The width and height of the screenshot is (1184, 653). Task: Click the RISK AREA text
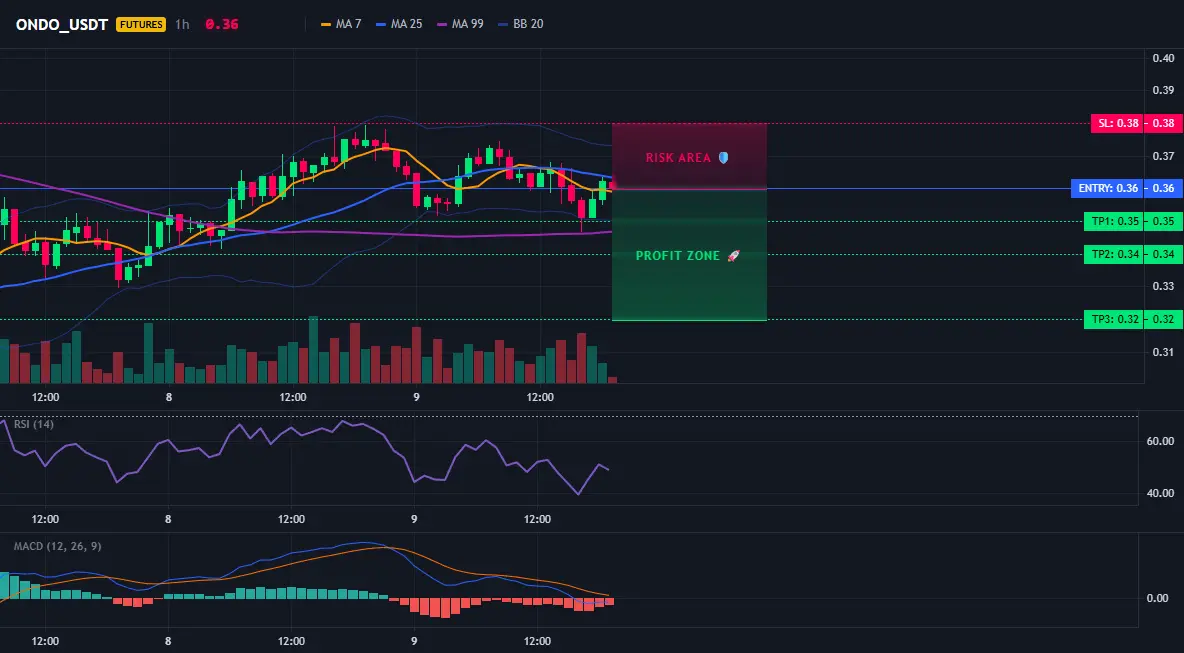click(678, 158)
